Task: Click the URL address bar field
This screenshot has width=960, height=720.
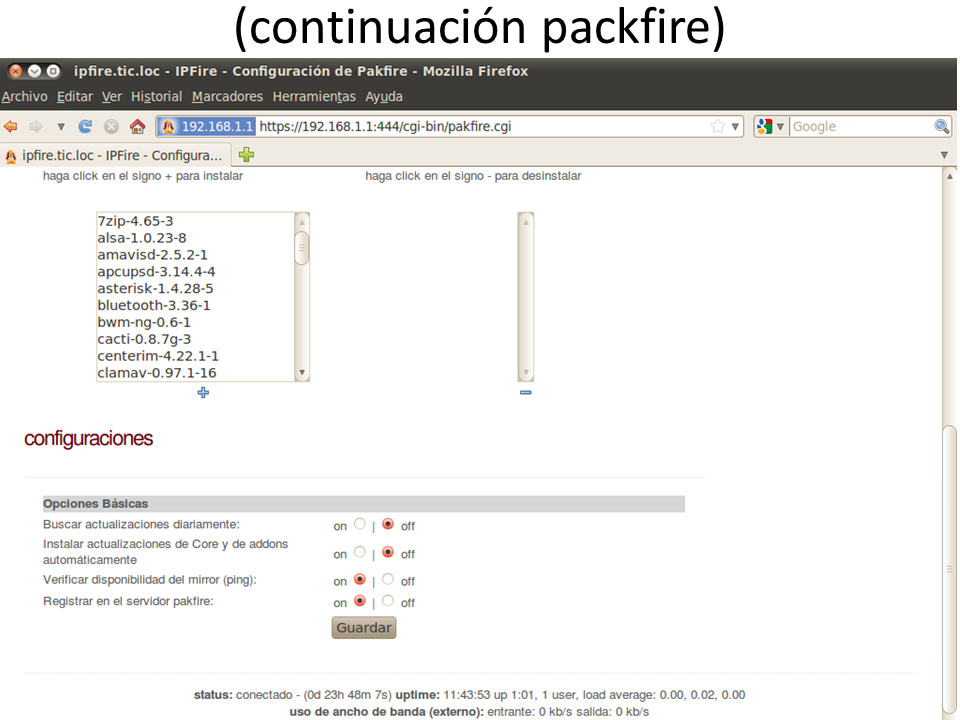Action: pos(480,127)
